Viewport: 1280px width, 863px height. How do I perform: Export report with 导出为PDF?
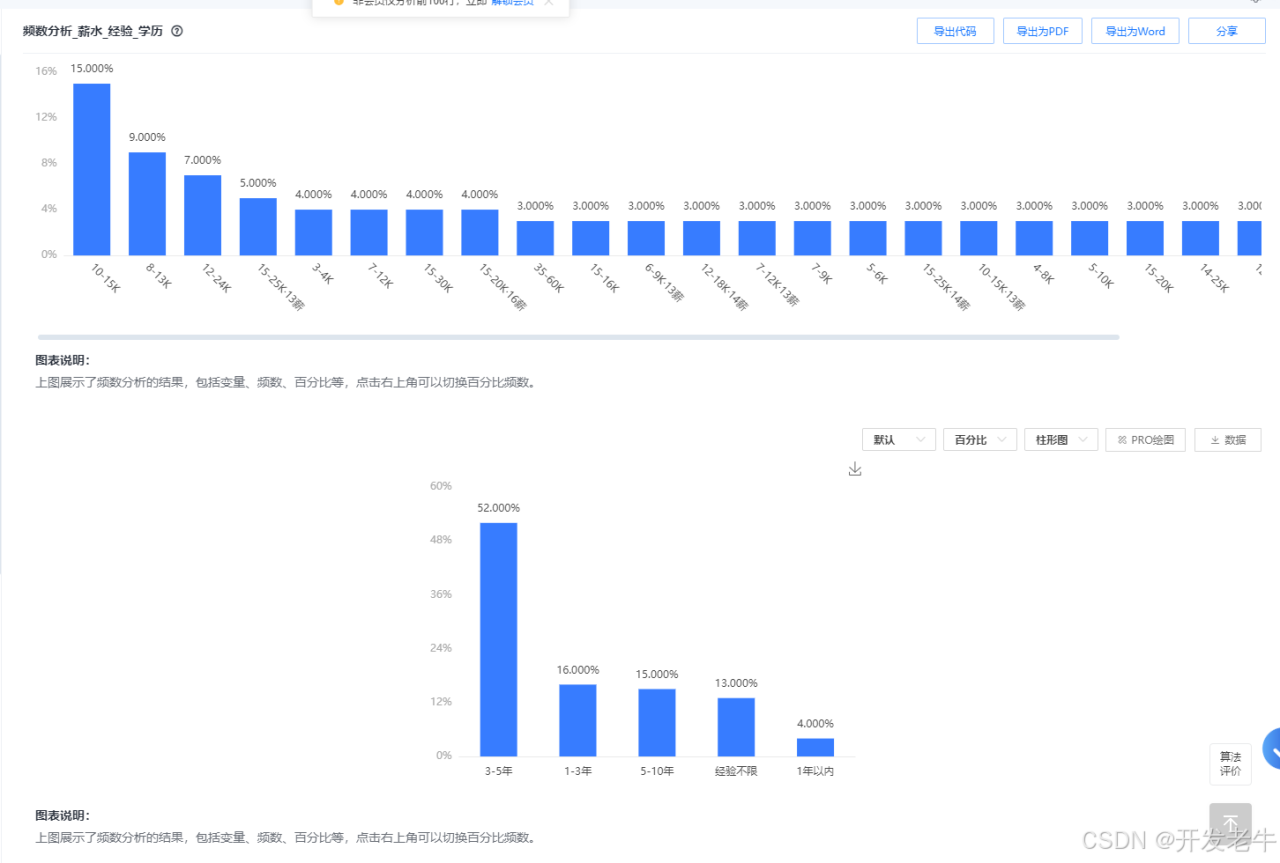[1042, 31]
